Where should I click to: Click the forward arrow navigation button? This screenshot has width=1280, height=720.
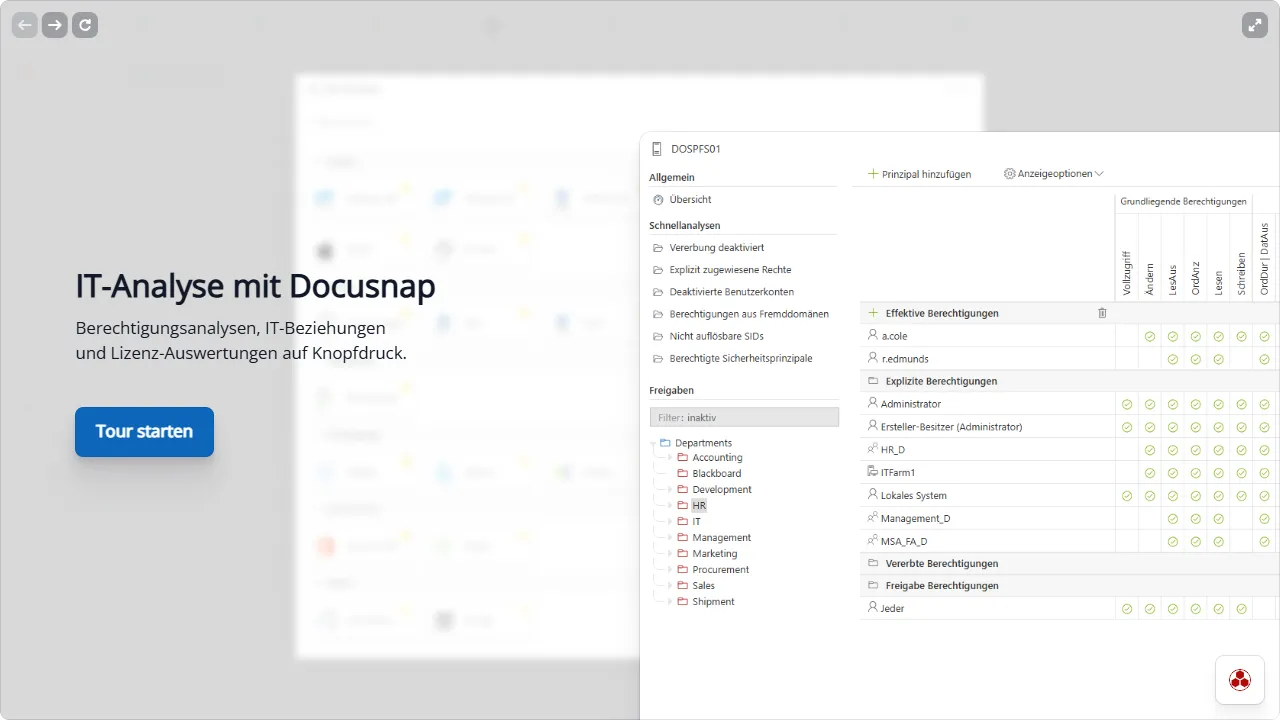pyautogui.click(x=55, y=25)
